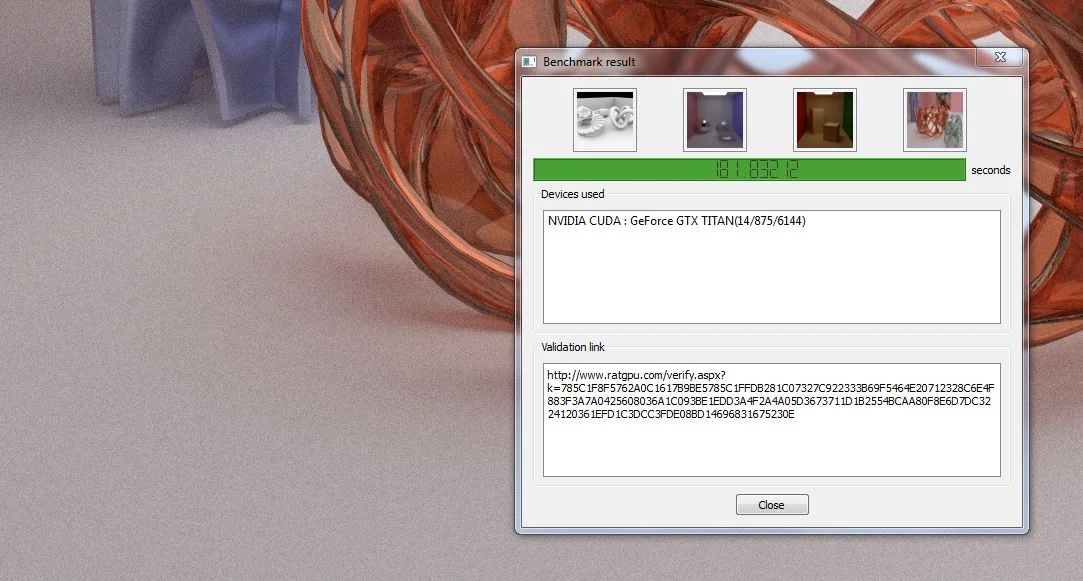
Task: Click the key line starting k=785C1F8F
Action: pos(771,388)
